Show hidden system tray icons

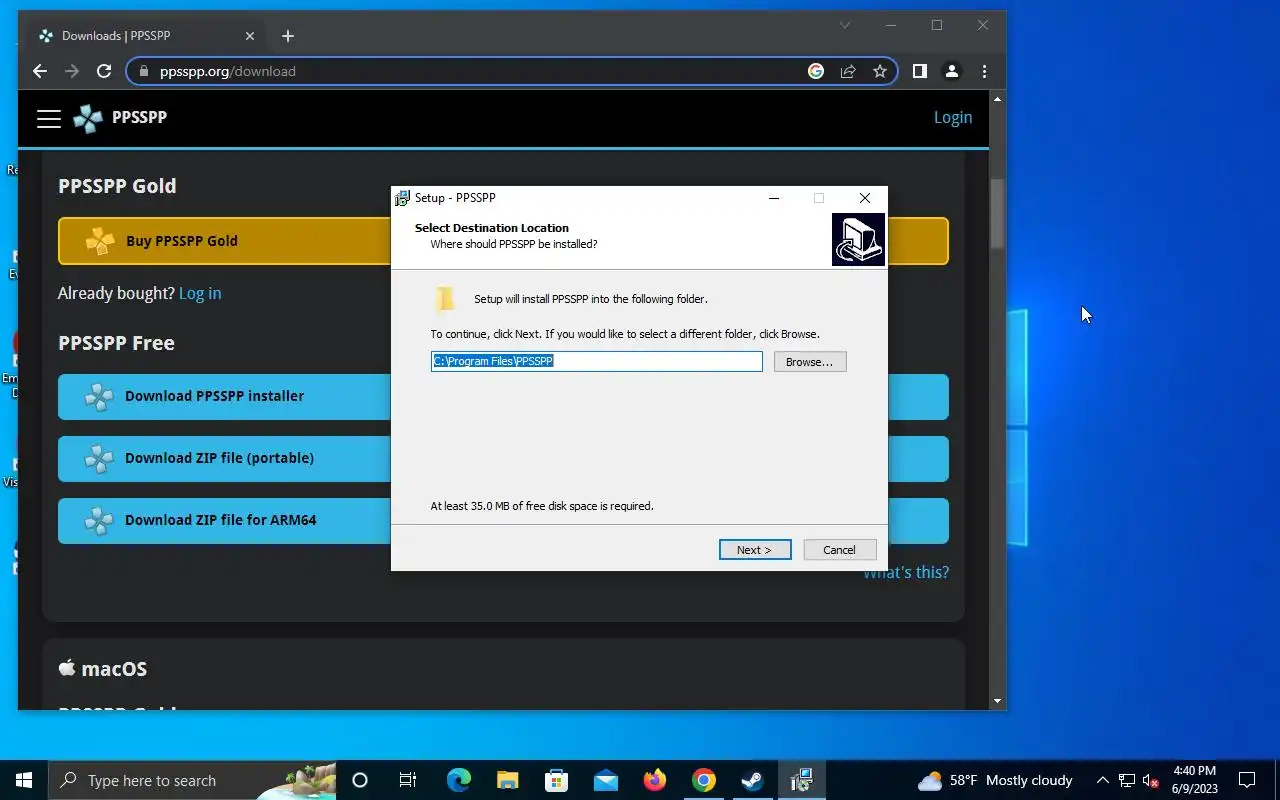pos(1103,780)
